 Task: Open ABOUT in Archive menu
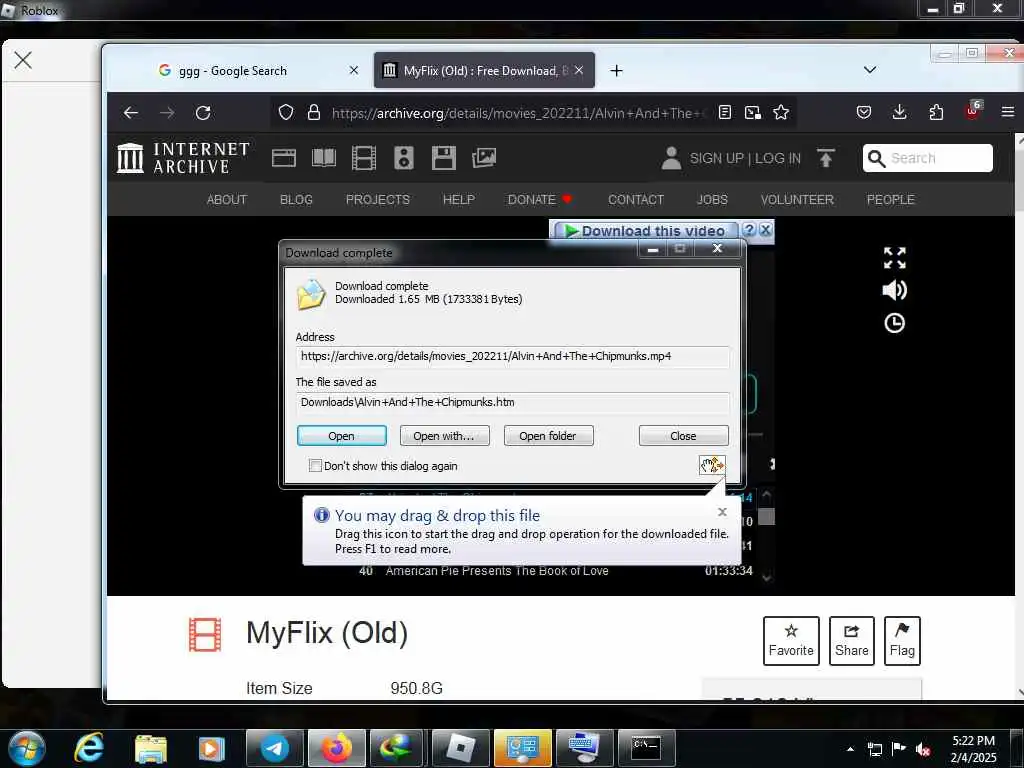click(x=227, y=200)
